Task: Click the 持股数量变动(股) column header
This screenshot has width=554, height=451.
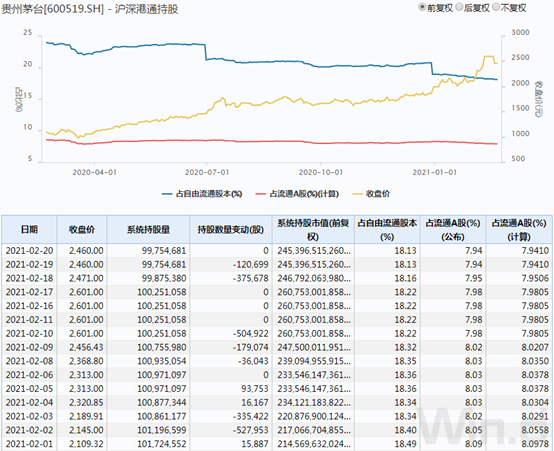Action: click(231, 229)
